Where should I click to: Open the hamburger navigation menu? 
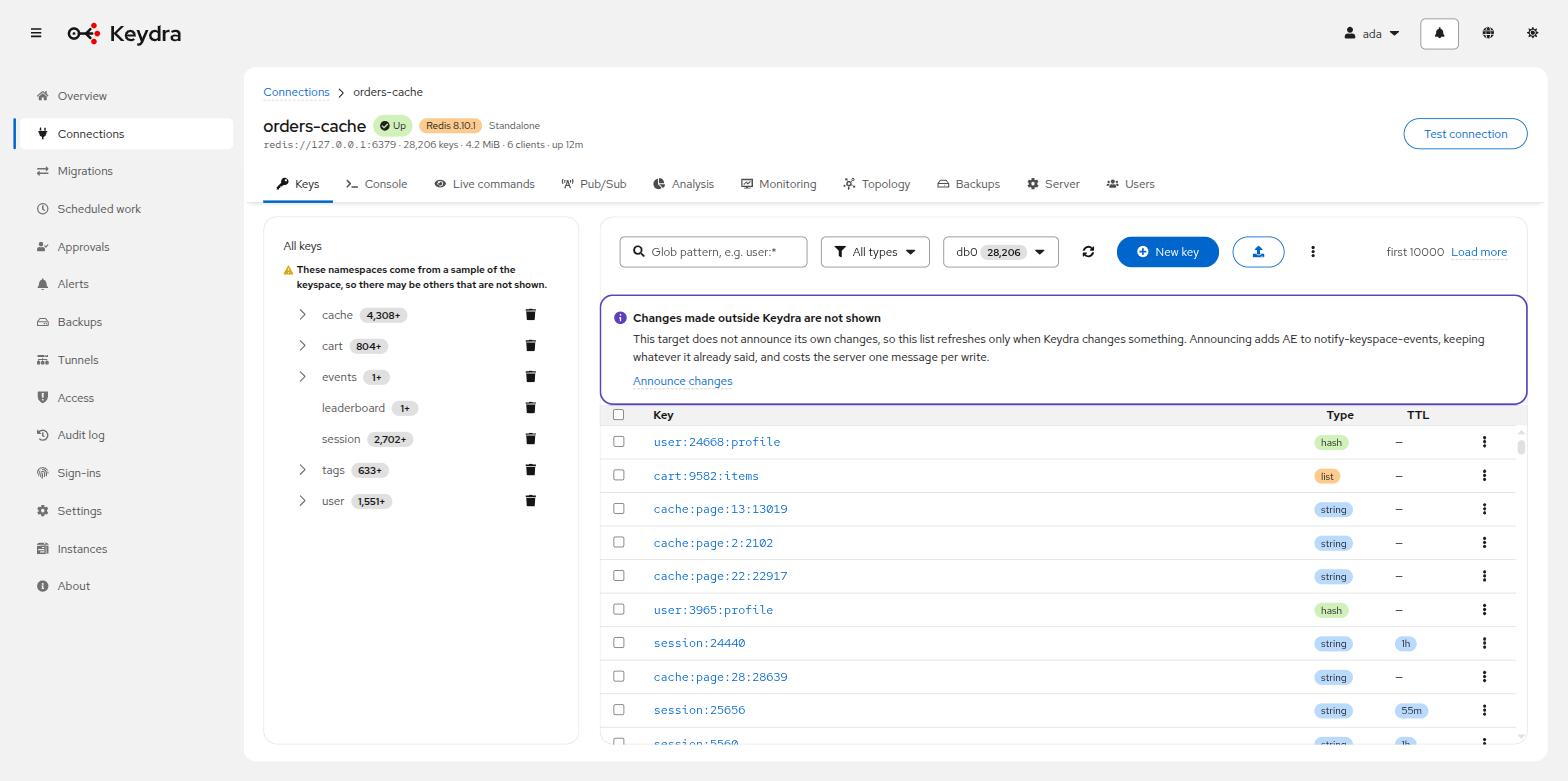pos(36,33)
